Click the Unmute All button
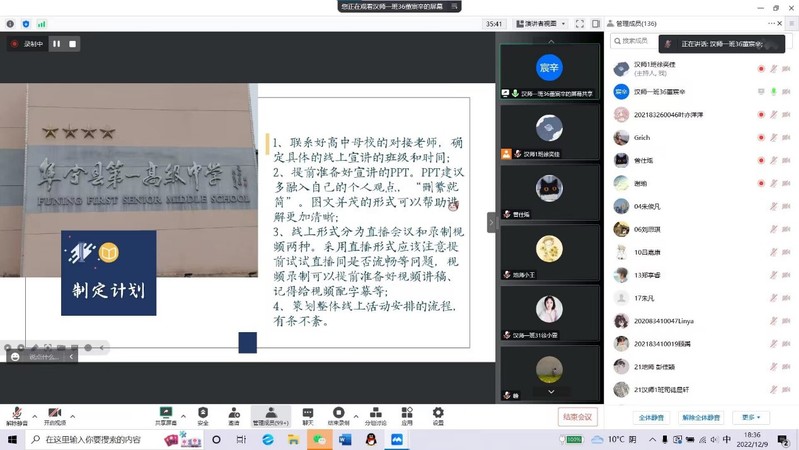The image size is (799, 450). [x=702, y=417]
